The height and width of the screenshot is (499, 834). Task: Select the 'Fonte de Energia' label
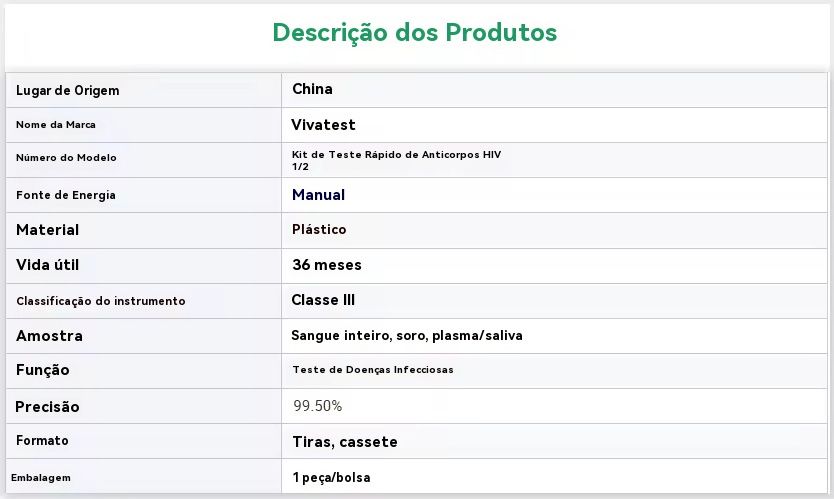pyautogui.click(x=66, y=195)
